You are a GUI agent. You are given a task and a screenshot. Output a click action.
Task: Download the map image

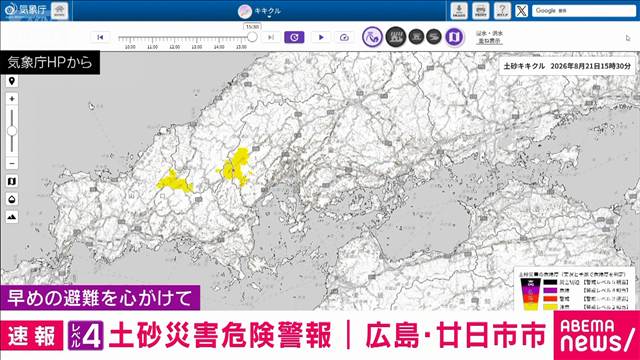click(459, 10)
